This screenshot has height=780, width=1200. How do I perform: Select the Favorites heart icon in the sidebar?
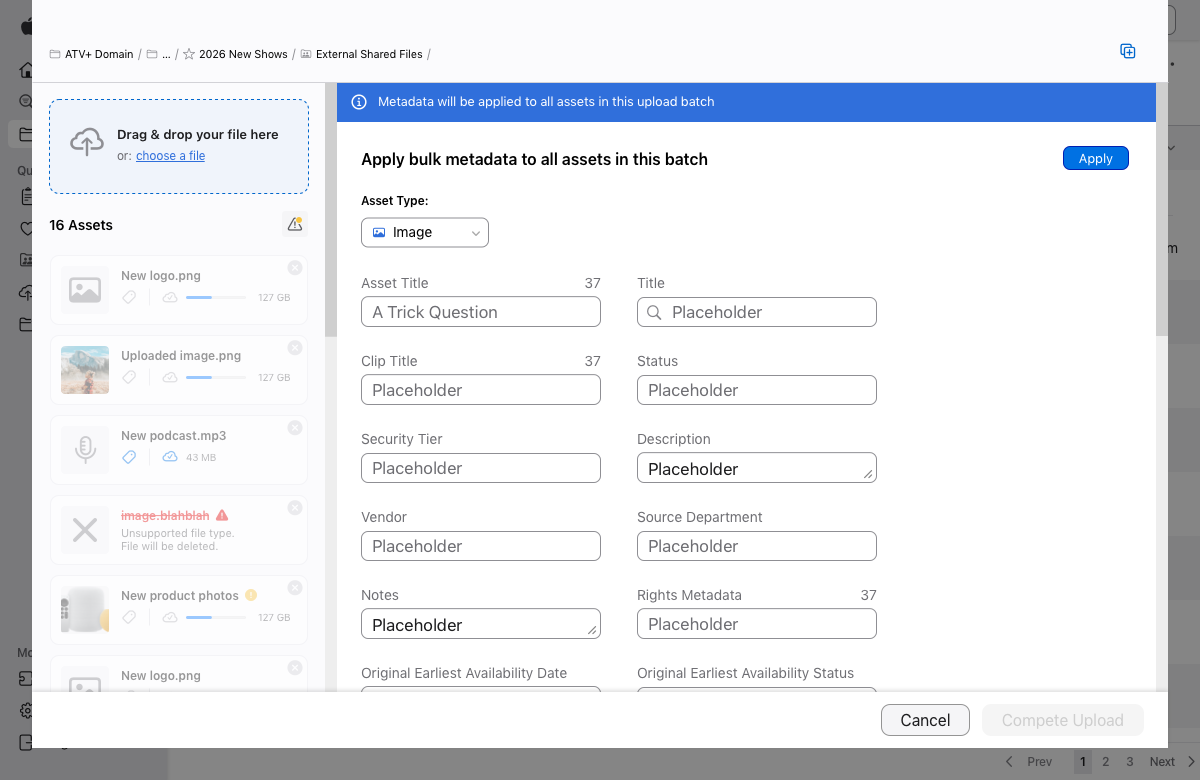pos(27,229)
